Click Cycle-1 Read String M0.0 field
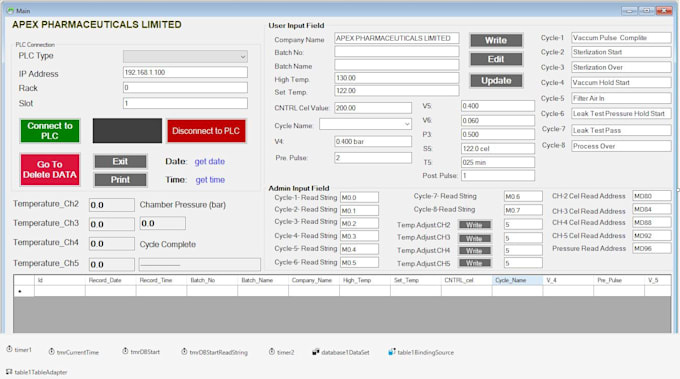 coord(359,197)
